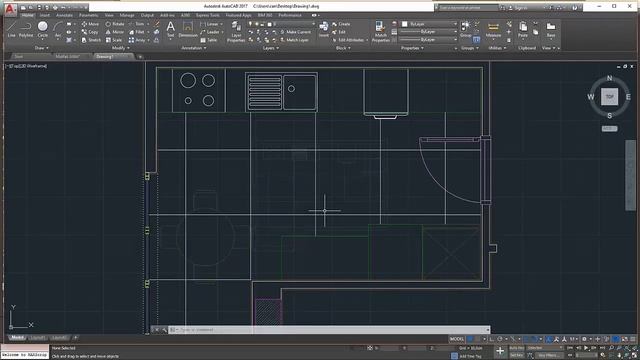The height and width of the screenshot is (360, 640).
Task: Click the Group objects tool
Action: 465,29
